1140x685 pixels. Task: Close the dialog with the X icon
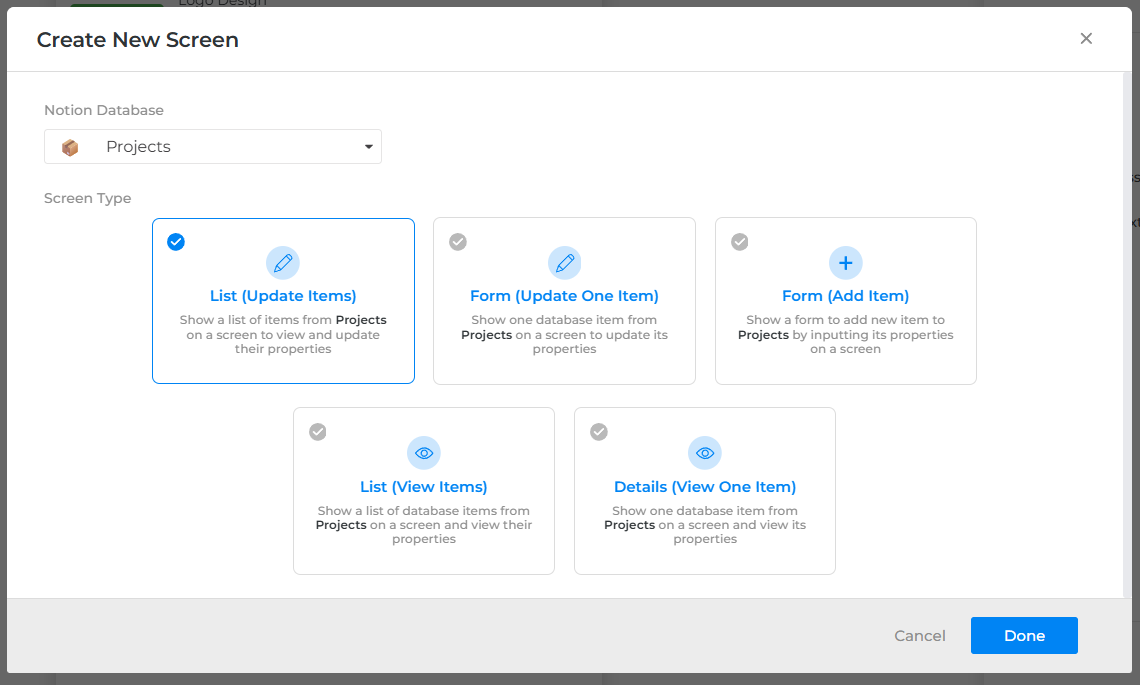[x=1086, y=38]
